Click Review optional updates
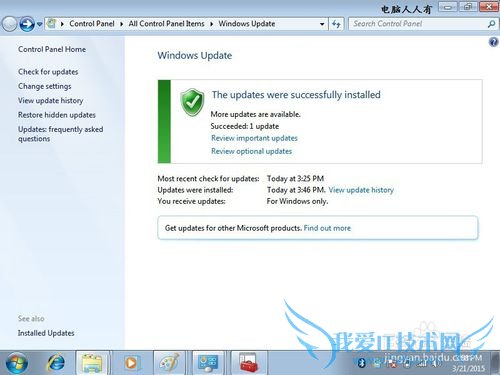The image size is (500, 375). point(251,151)
